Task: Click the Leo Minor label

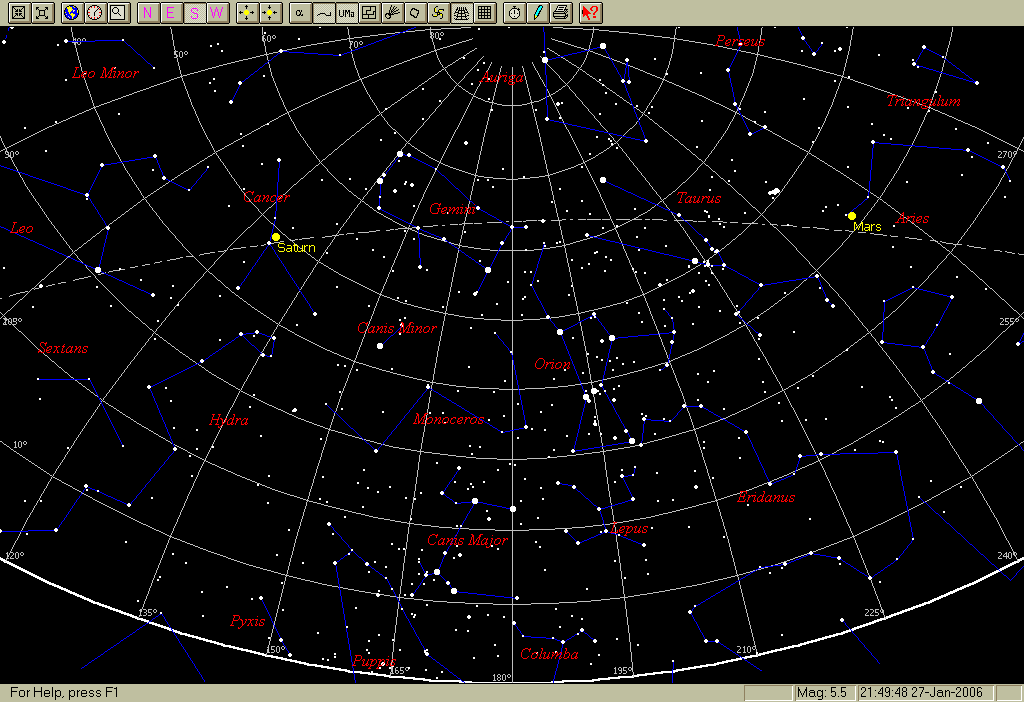Action: [106, 73]
